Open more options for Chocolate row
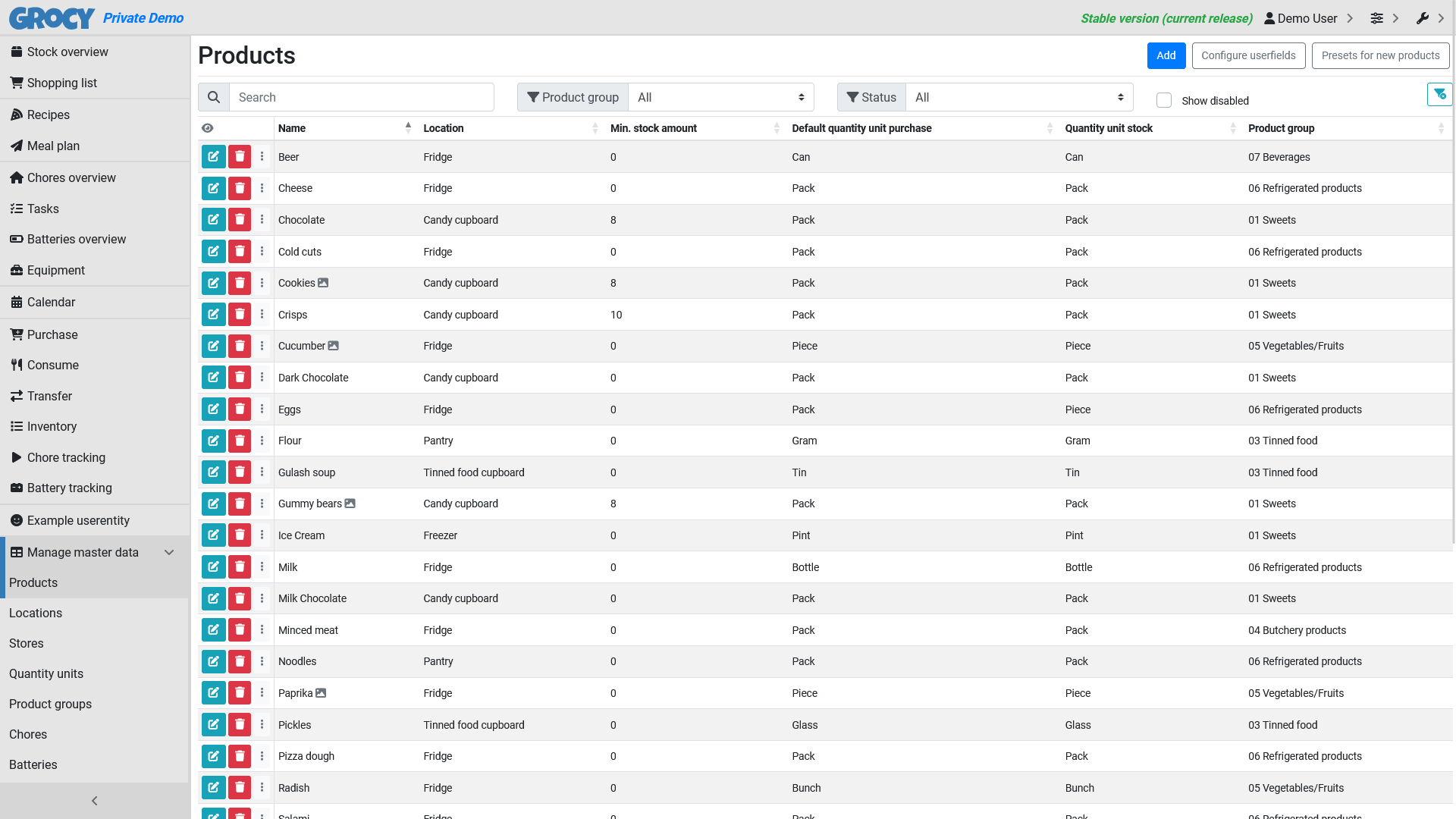Screen dimensions: 1456x819 tap(262, 220)
